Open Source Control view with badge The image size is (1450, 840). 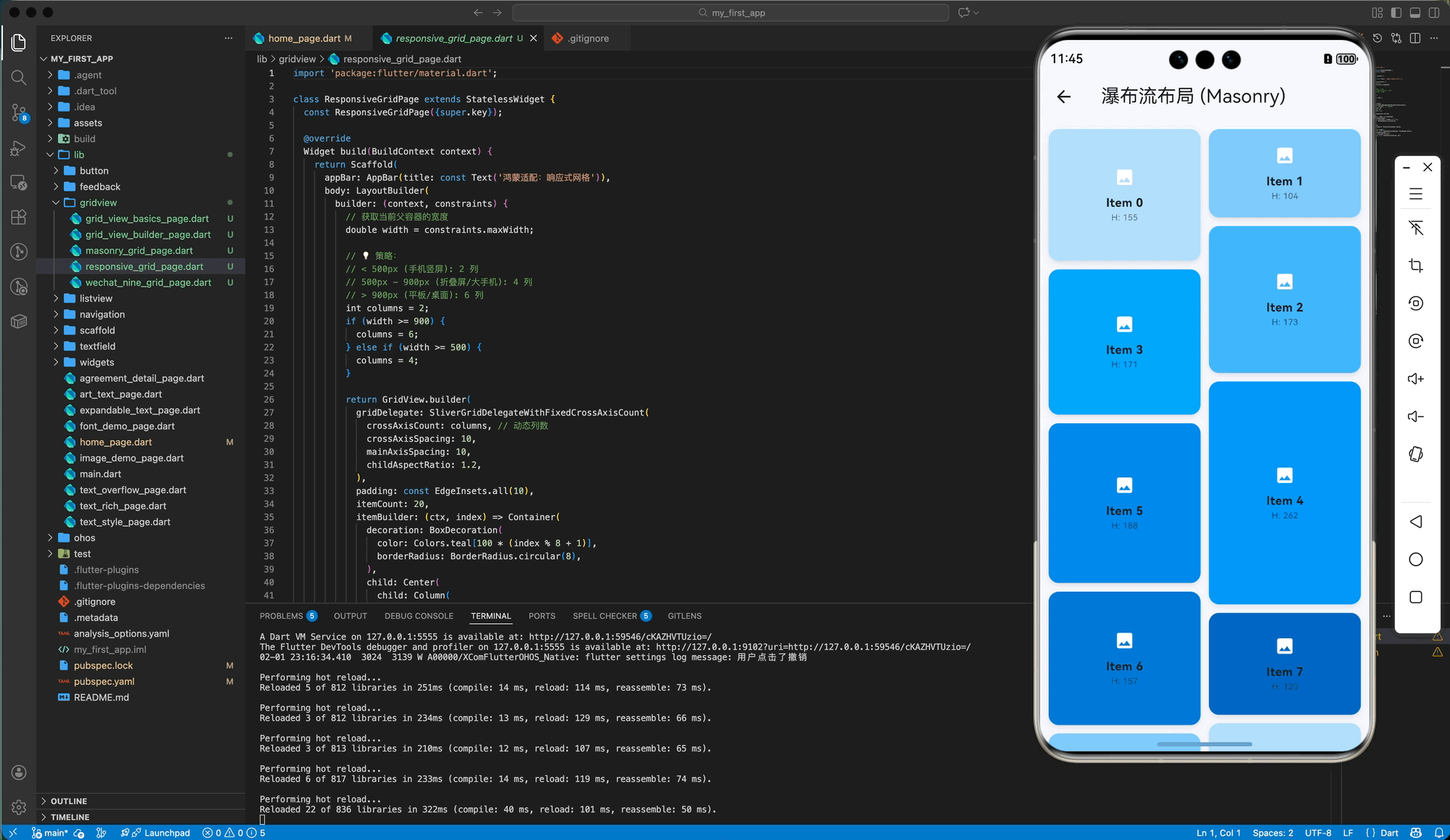coord(19,112)
